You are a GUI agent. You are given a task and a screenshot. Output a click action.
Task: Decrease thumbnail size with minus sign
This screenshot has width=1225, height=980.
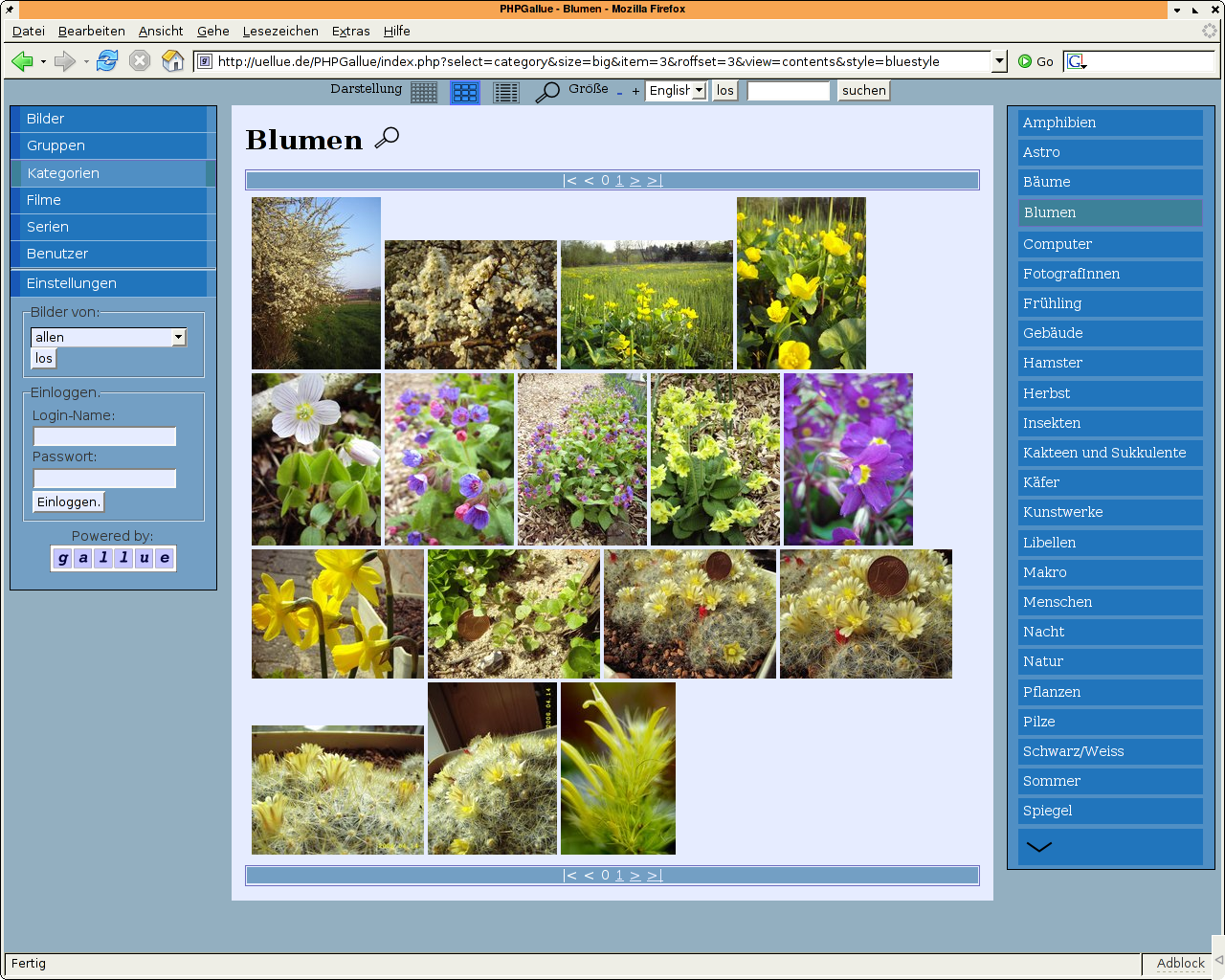(619, 92)
